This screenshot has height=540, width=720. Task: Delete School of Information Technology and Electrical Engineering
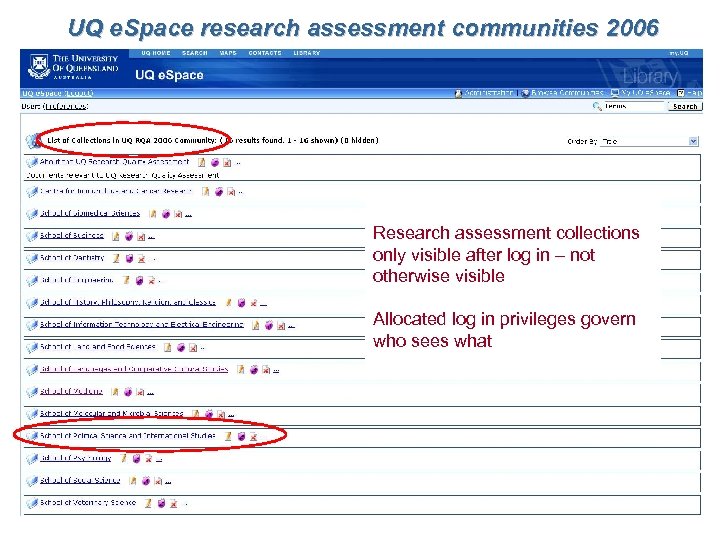281,326
